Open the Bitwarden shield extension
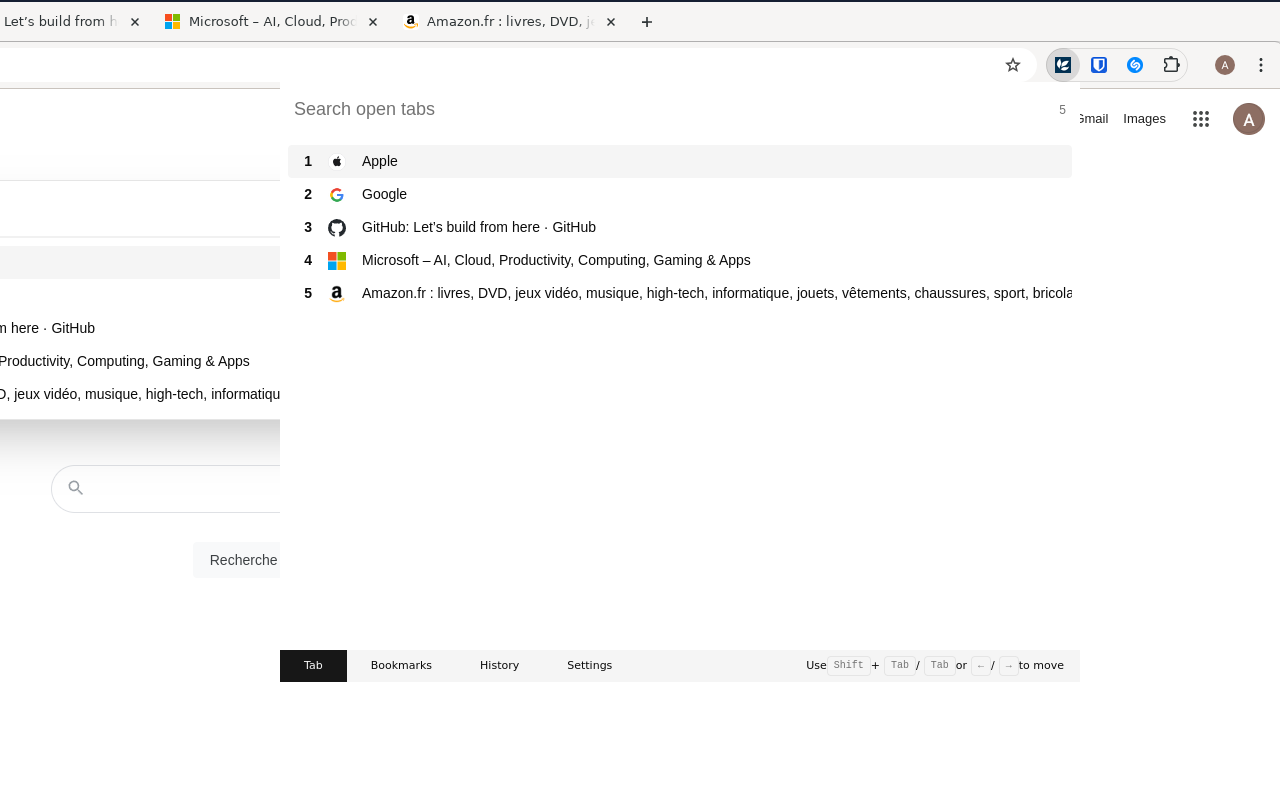 1099,65
